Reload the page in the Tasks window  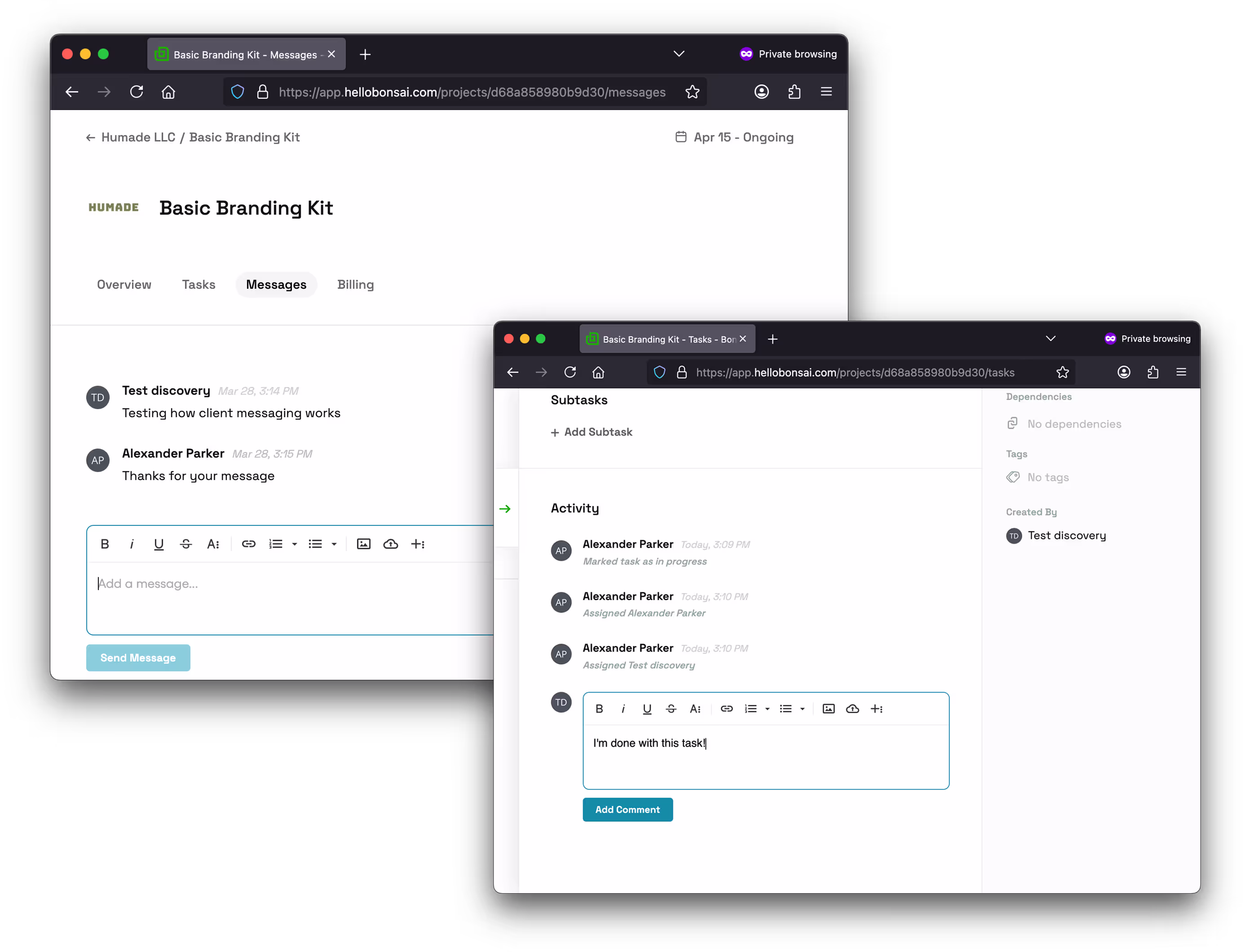pyautogui.click(x=570, y=372)
